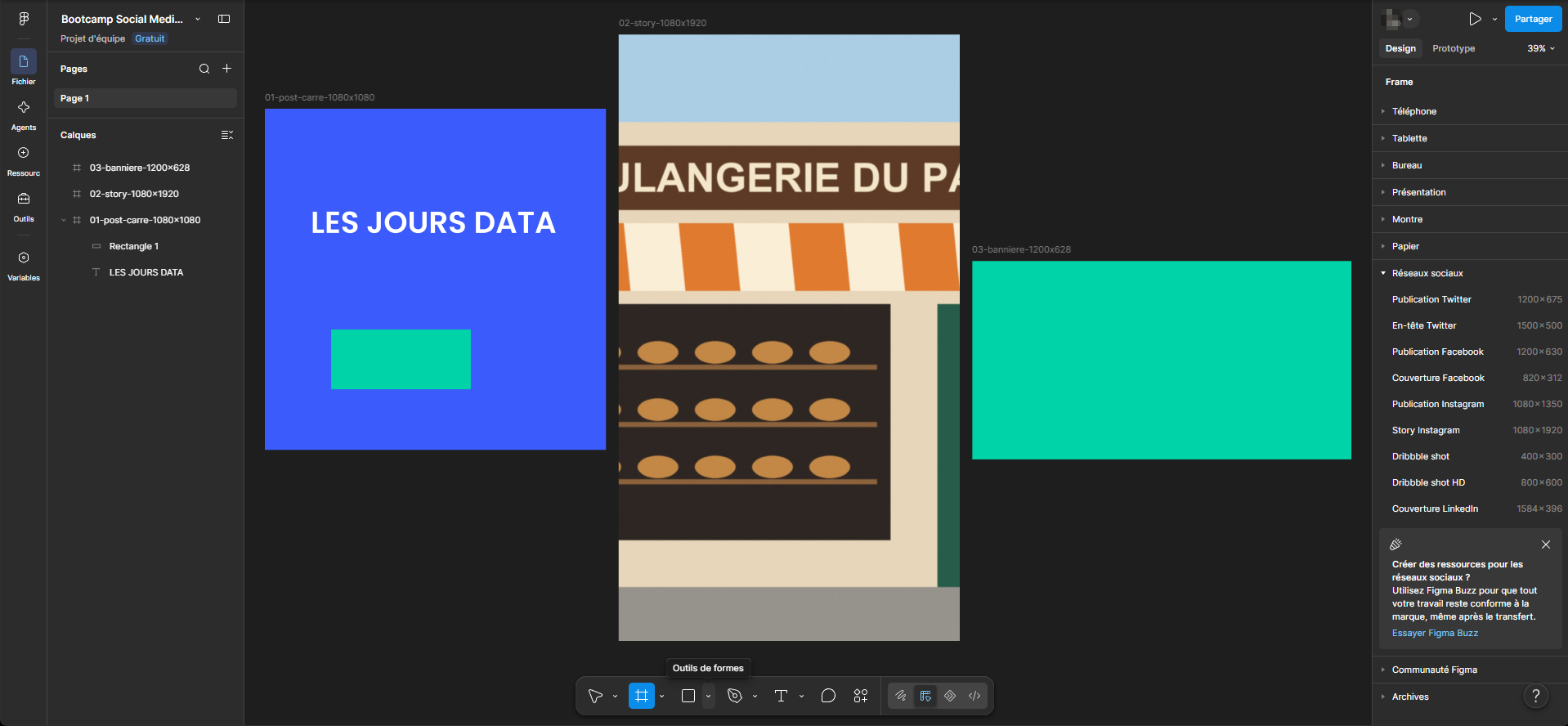Collapse the 01-post-carre-1080×1080 layer

(x=64, y=220)
